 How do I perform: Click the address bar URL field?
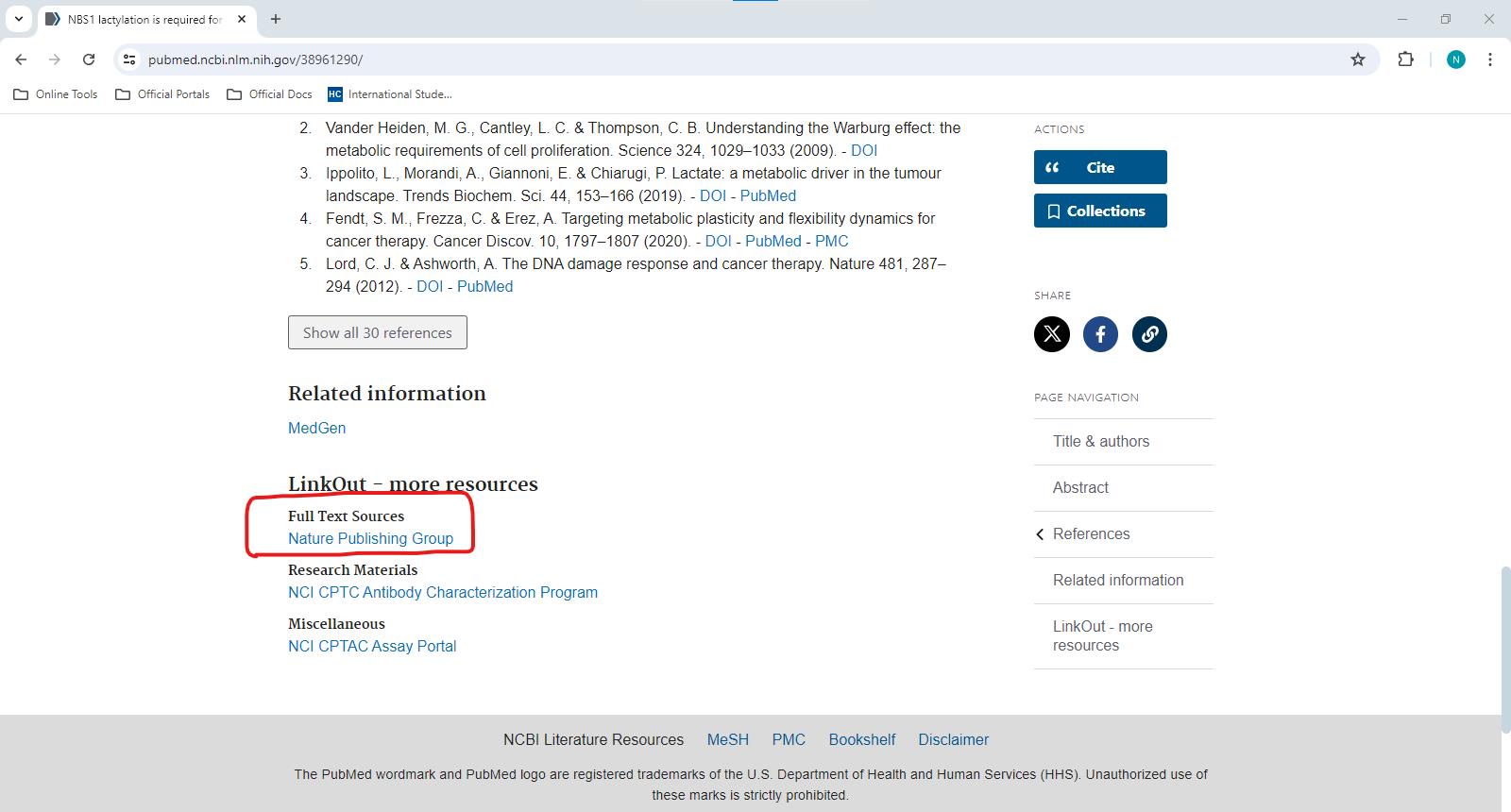click(x=737, y=59)
